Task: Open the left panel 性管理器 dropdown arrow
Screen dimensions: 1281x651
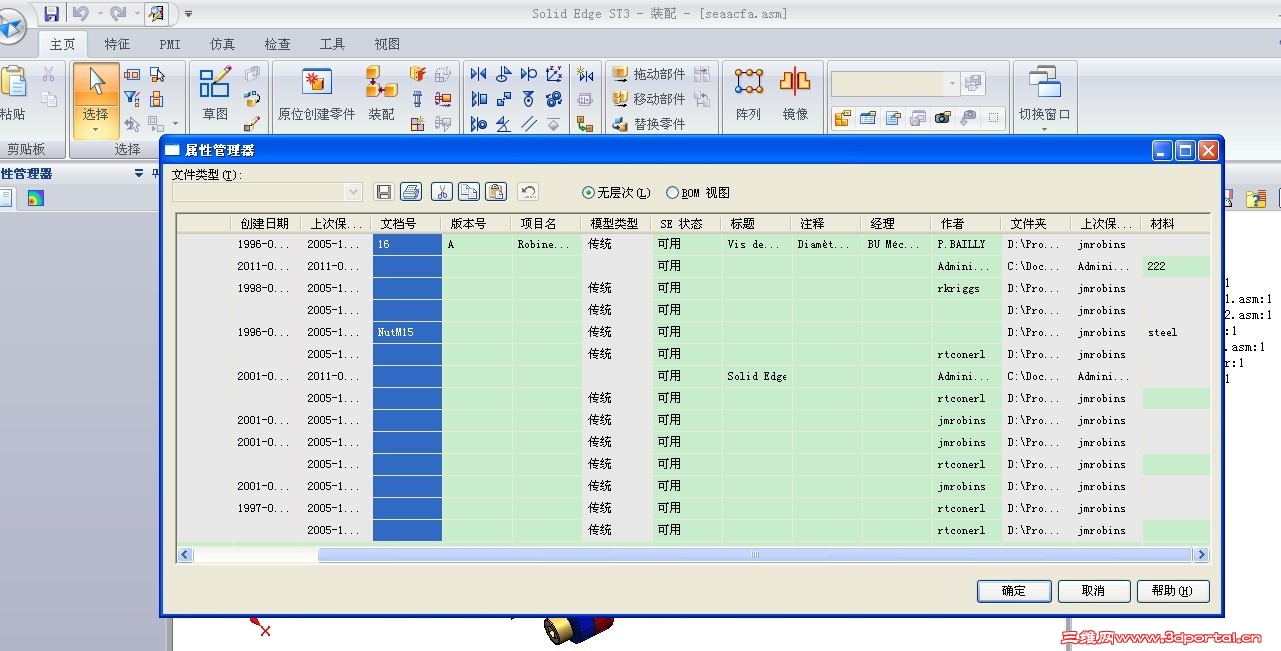Action: [139, 173]
